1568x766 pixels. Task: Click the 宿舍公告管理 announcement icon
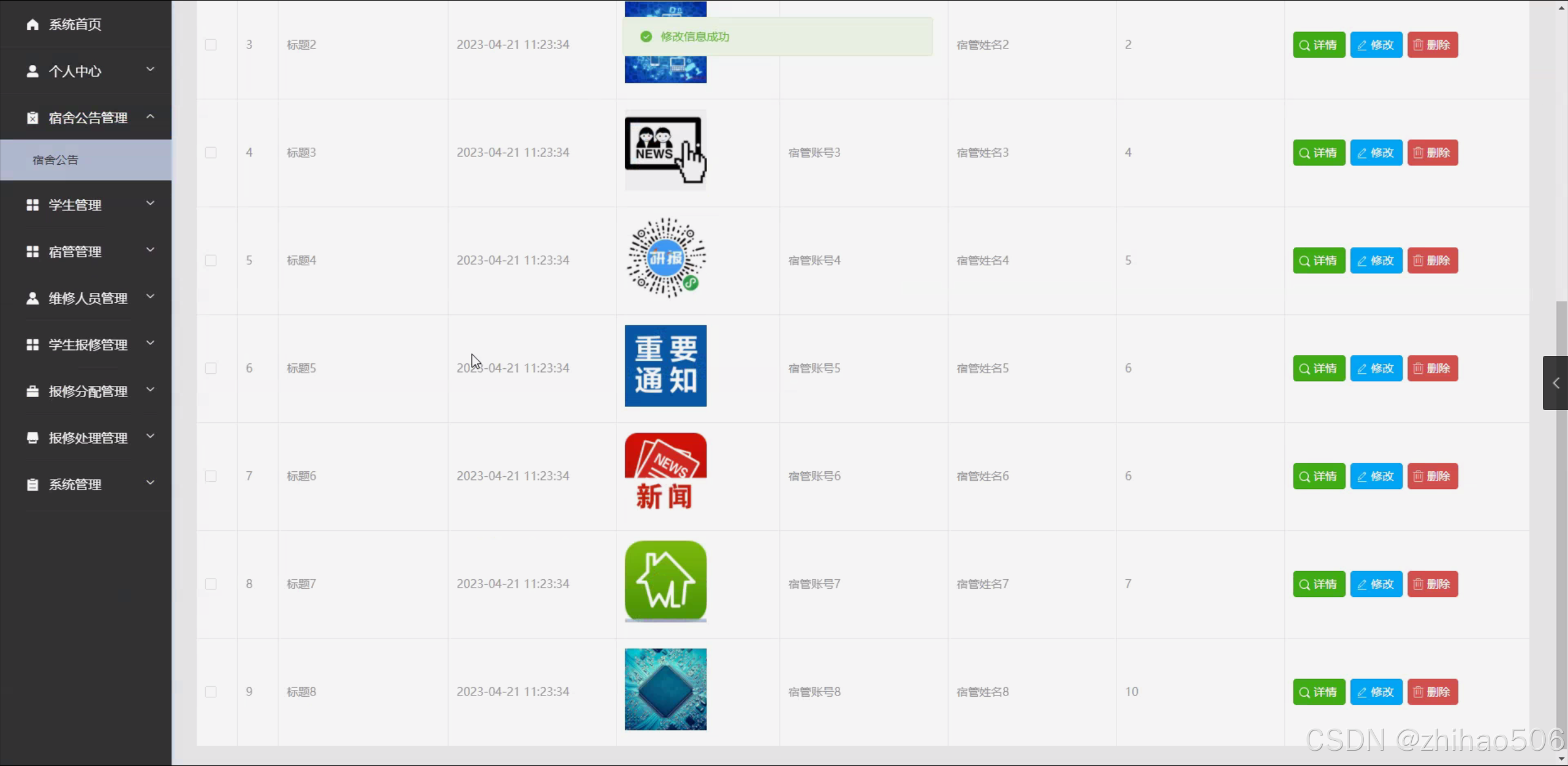pyautogui.click(x=32, y=118)
